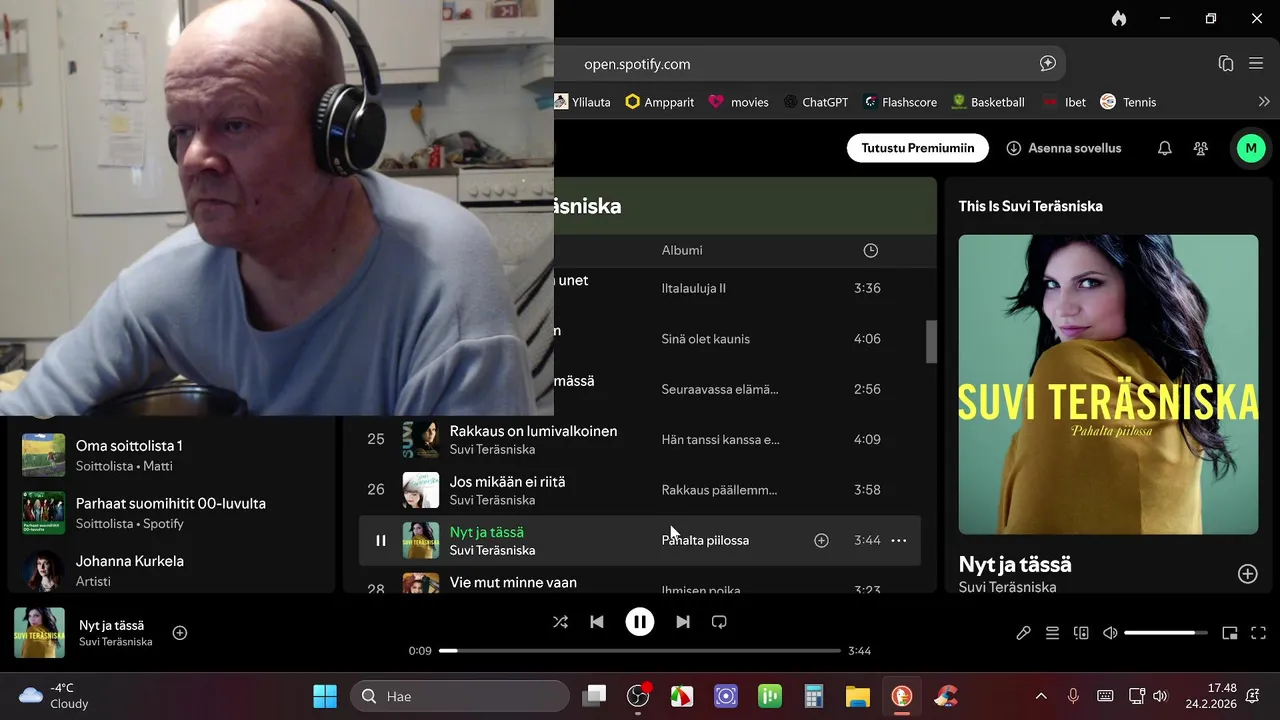The height and width of the screenshot is (720, 1280).
Task: Open the Sinä olet kaunis album link
Action: point(705,339)
